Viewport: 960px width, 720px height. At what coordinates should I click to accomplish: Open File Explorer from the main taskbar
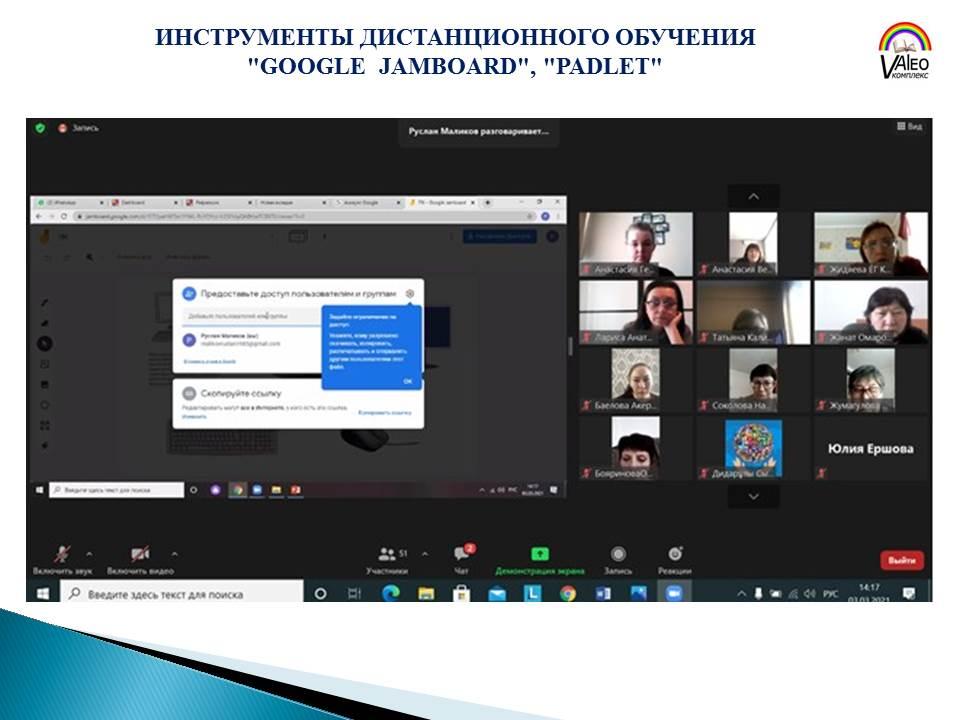[426, 593]
